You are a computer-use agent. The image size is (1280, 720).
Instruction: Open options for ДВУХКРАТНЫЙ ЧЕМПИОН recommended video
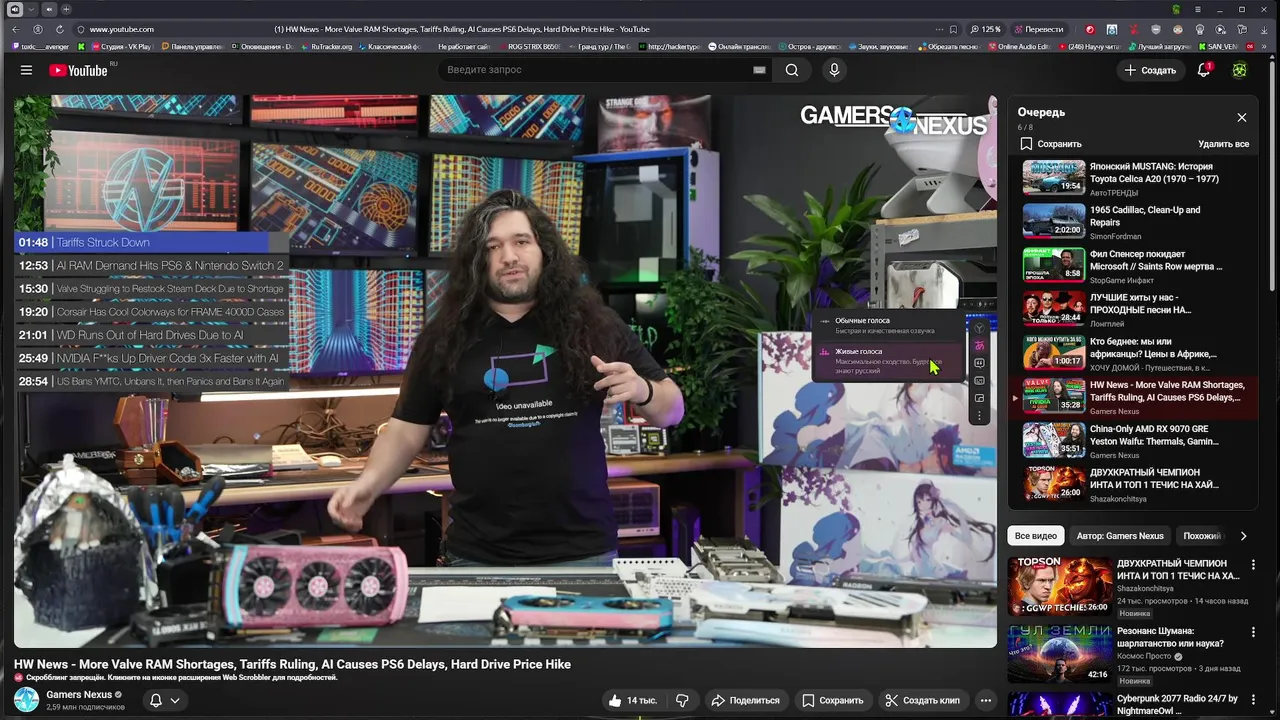(x=1253, y=565)
